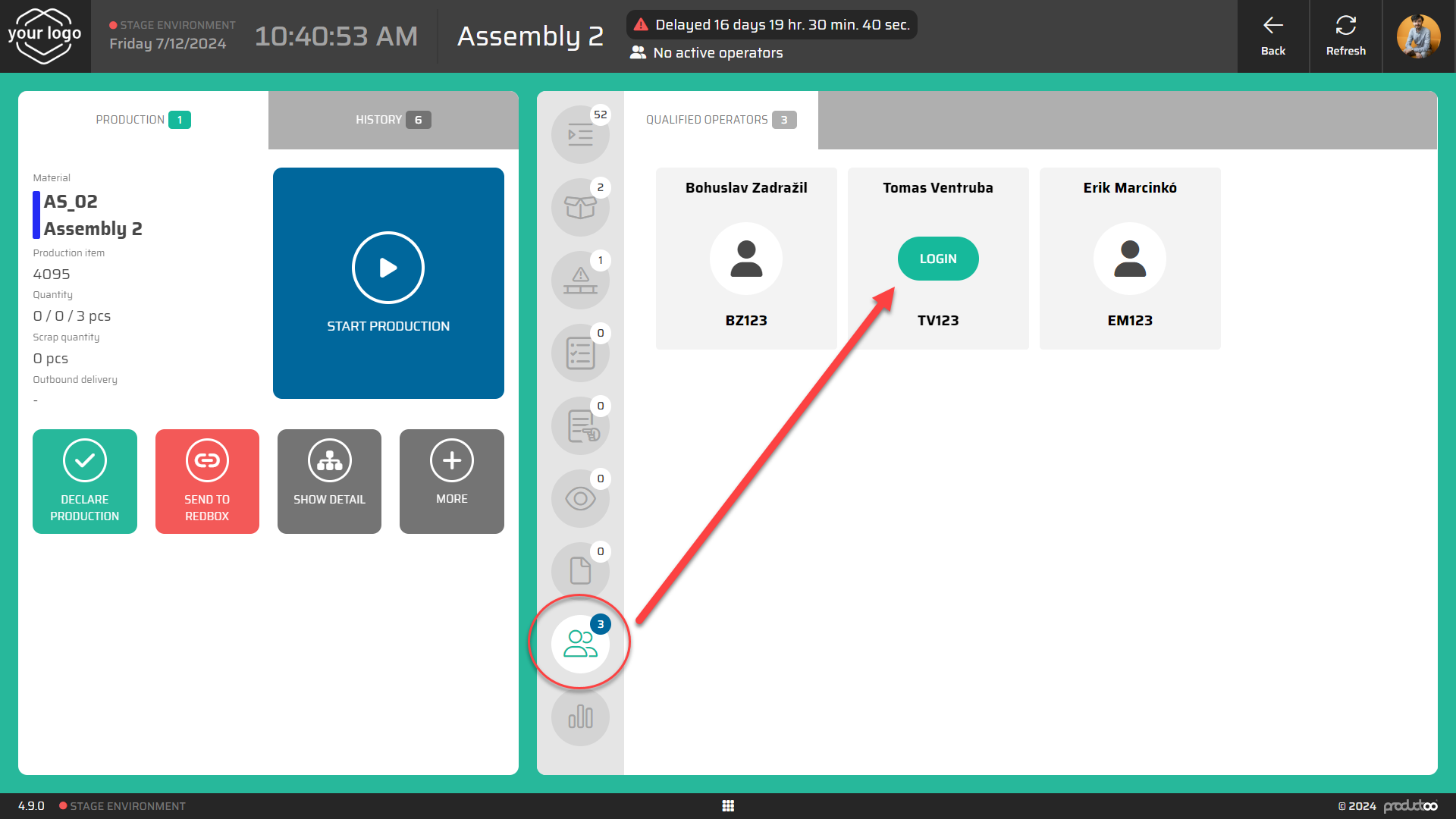Click the Back arrow at top right
The height and width of the screenshot is (819, 1456).
(1273, 34)
